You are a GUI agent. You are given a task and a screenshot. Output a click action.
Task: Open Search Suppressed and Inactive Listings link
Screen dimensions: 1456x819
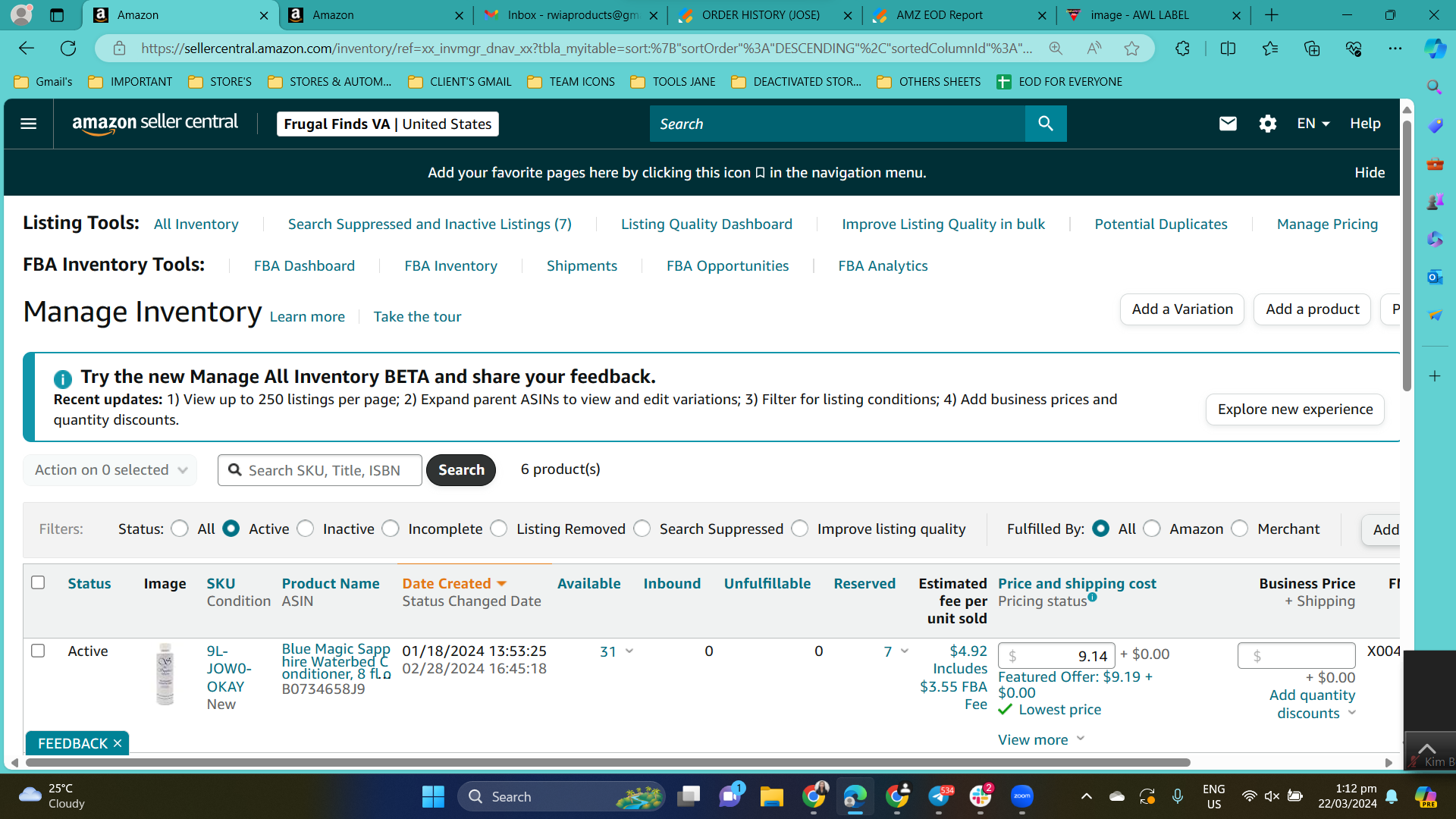click(x=430, y=224)
